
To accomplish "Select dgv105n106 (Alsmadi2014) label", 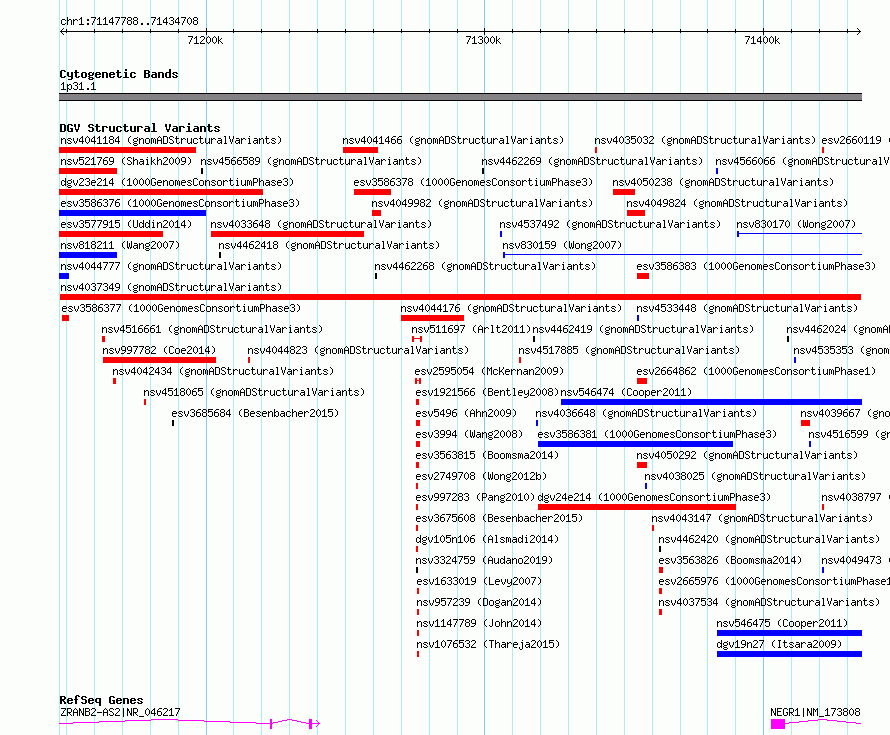I will click(487, 539).
